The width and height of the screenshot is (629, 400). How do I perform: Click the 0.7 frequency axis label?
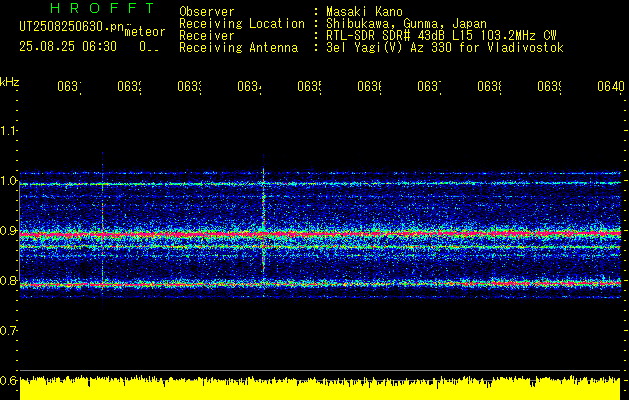pyautogui.click(x=9, y=331)
